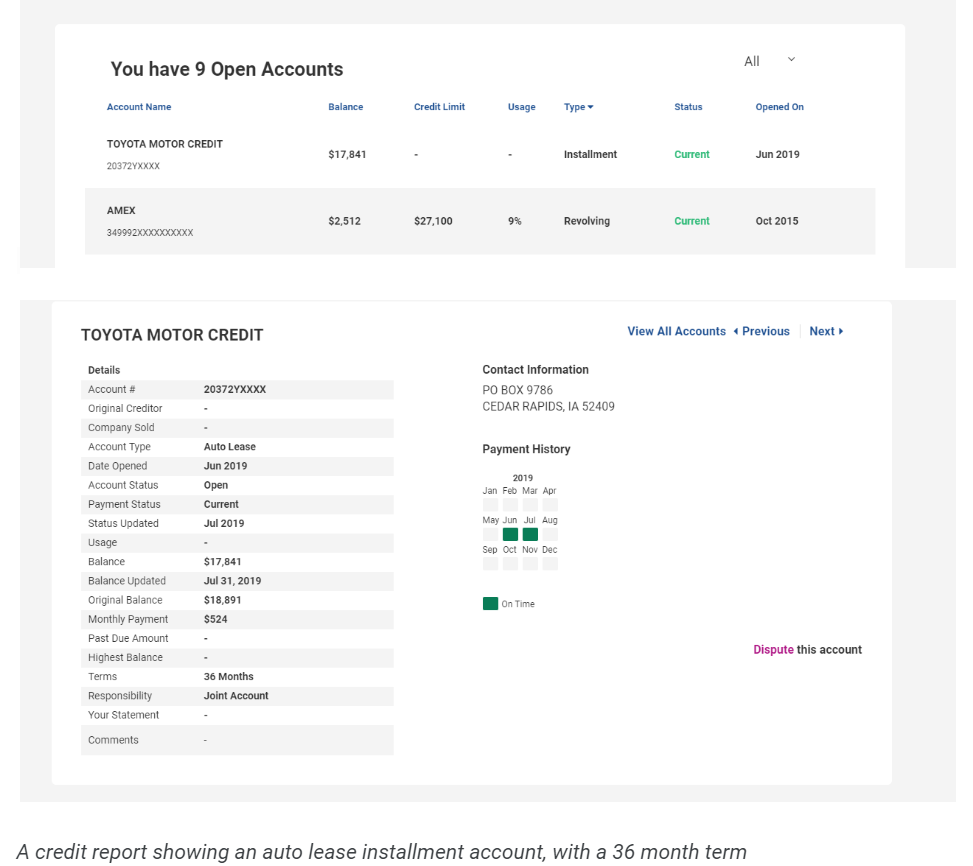
Task: Sort accounts by Balance column
Action: [x=346, y=107]
